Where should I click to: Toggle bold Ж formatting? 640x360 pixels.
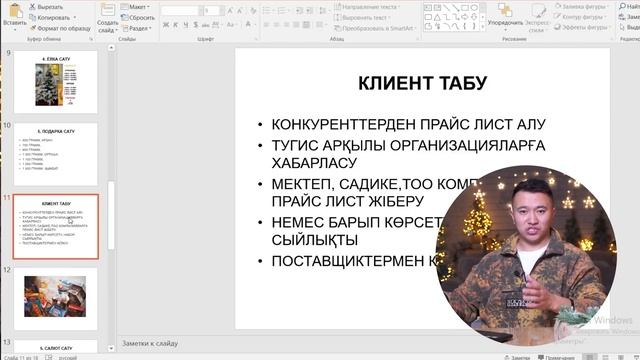coord(166,25)
